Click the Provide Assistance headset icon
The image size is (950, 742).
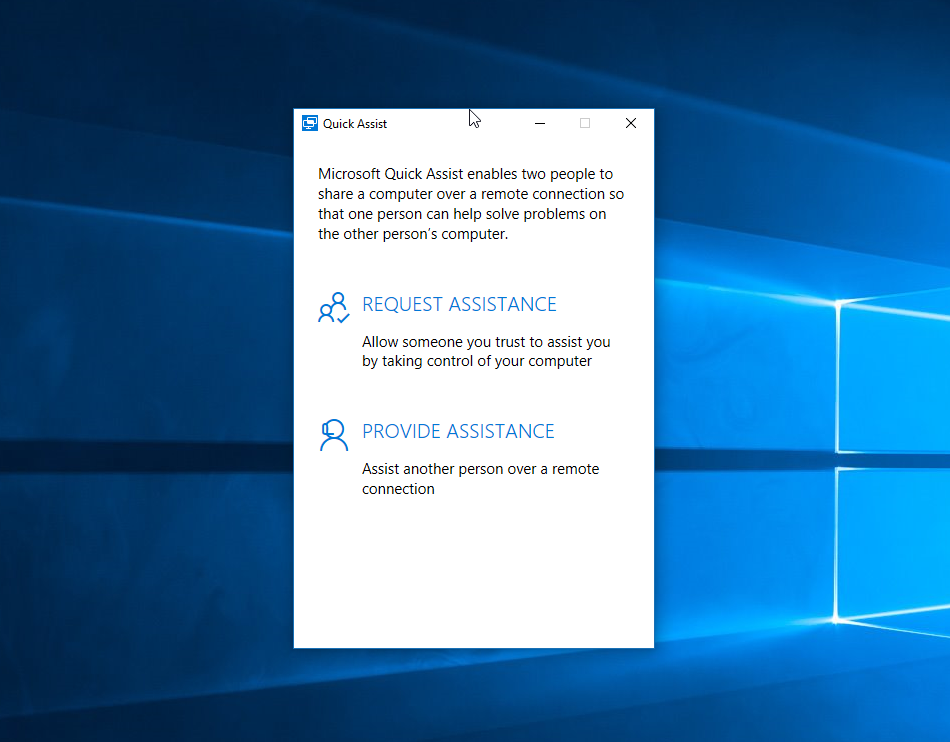tap(333, 435)
